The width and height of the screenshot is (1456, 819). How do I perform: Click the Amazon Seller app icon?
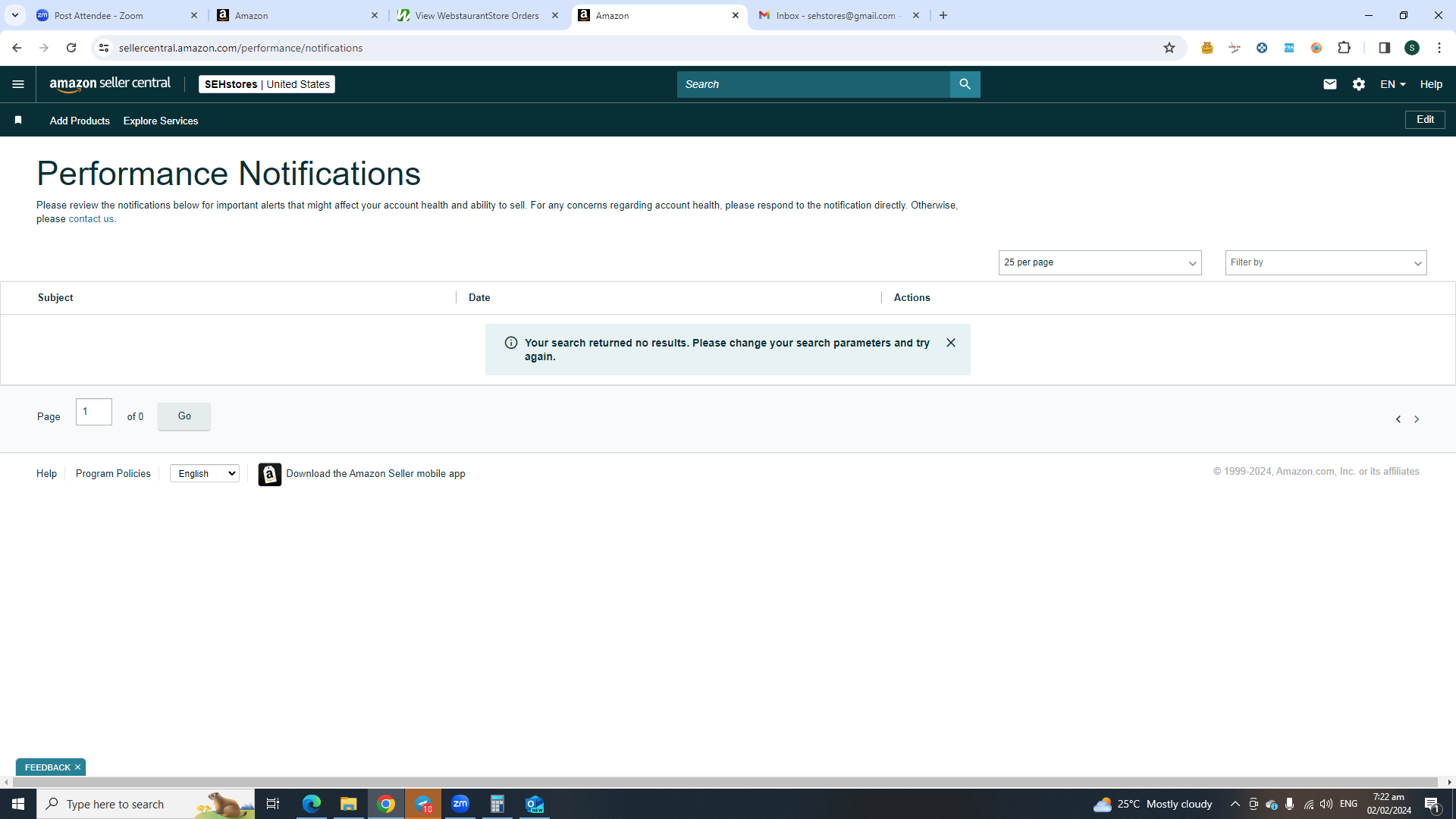point(270,474)
